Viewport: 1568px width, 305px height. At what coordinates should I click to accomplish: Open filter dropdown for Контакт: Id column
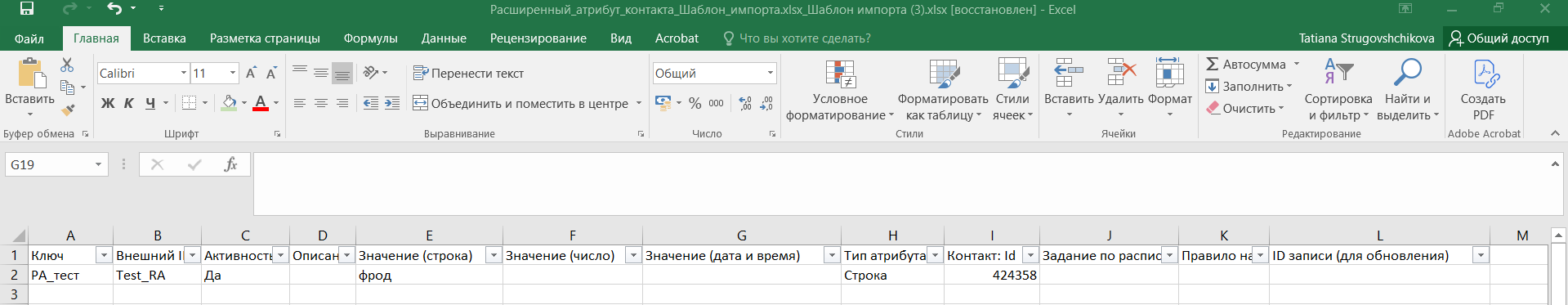[1030, 255]
